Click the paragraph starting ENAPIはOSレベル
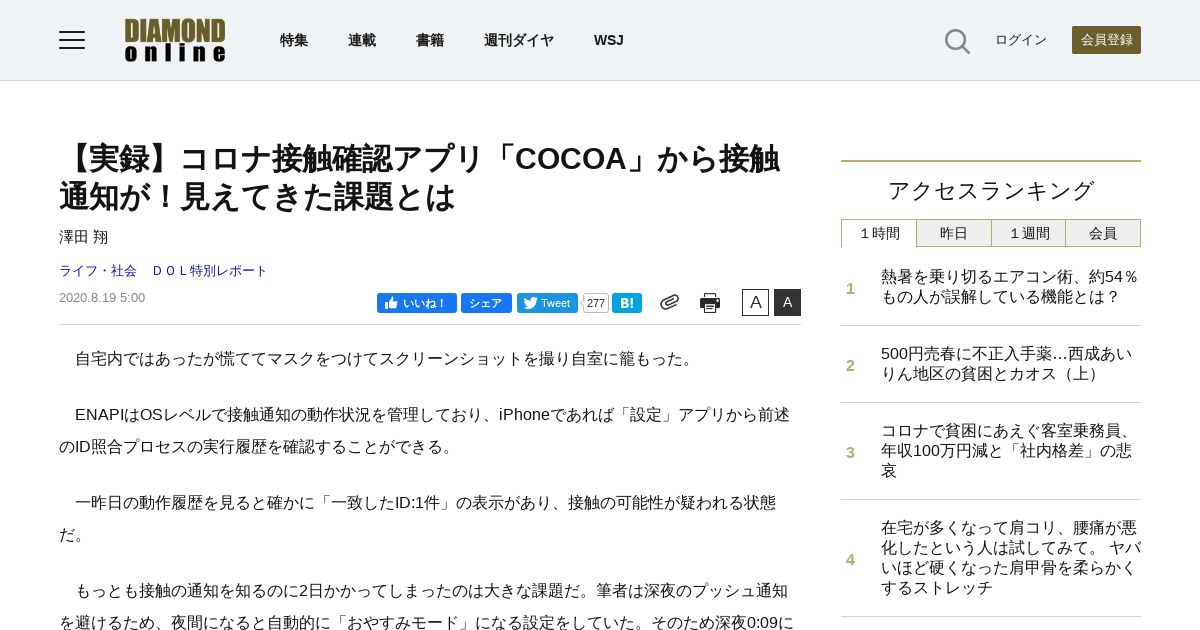1200x630 pixels. tap(425, 431)
